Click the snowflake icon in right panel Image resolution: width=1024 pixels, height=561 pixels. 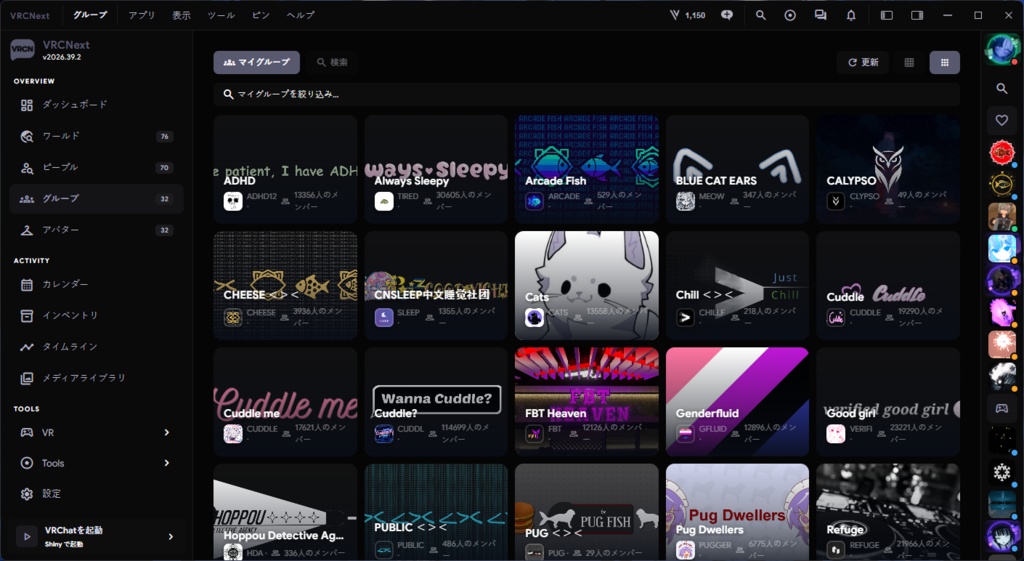(x=1001, y=472)
